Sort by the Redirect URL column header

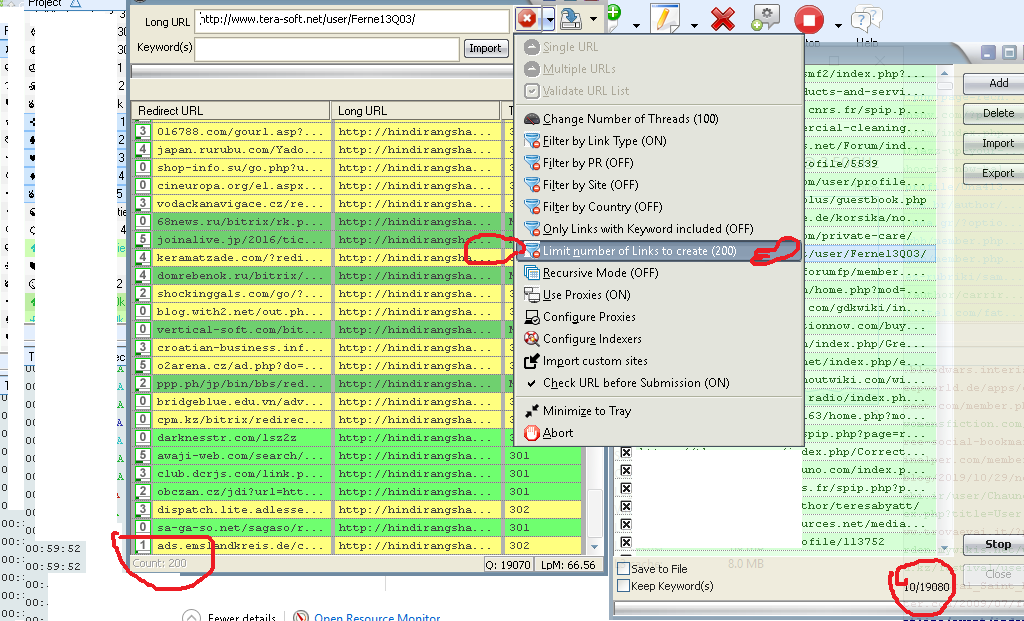click(x=231, y=111)
